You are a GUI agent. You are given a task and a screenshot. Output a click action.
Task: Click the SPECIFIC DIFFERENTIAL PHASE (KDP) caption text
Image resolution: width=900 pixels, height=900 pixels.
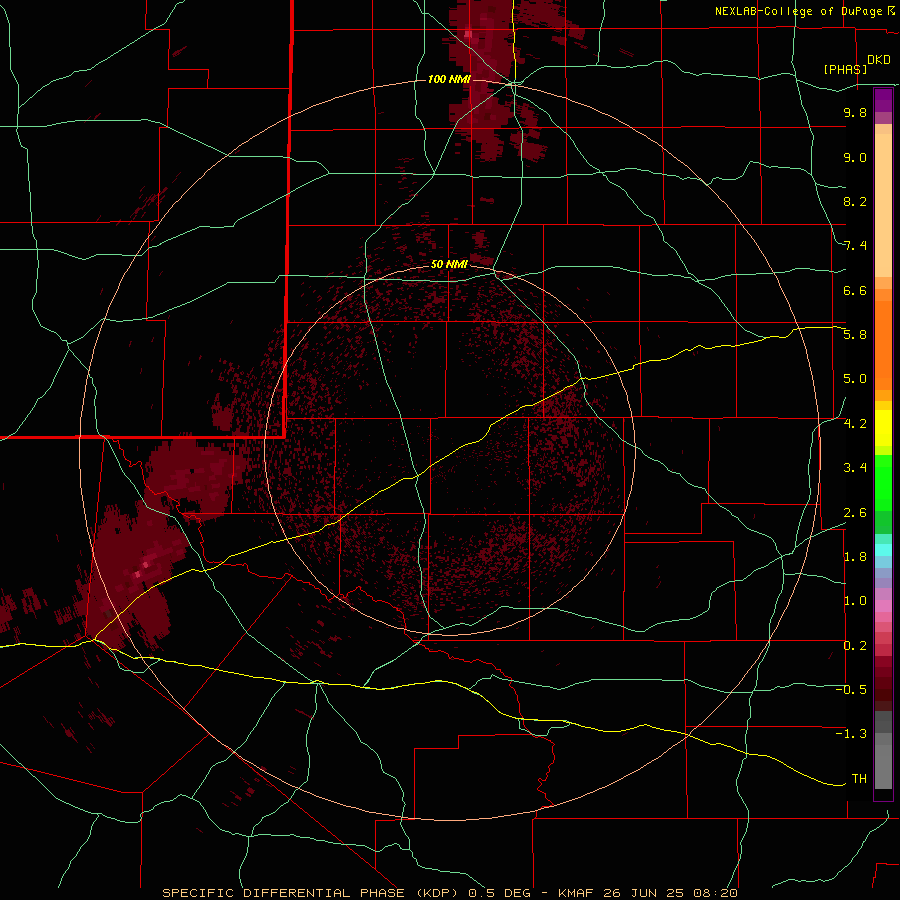tap(310, 893)
